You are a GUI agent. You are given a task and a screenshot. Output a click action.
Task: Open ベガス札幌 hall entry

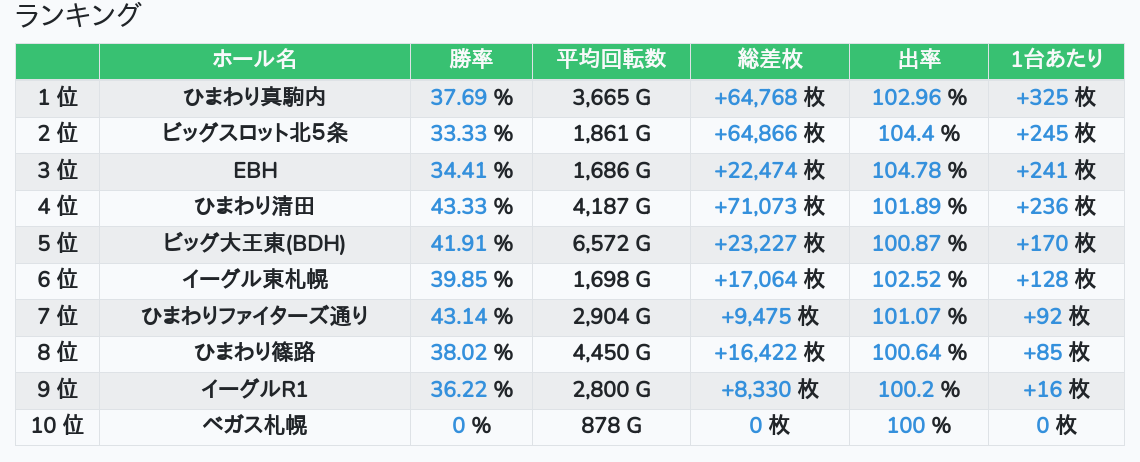255,426
